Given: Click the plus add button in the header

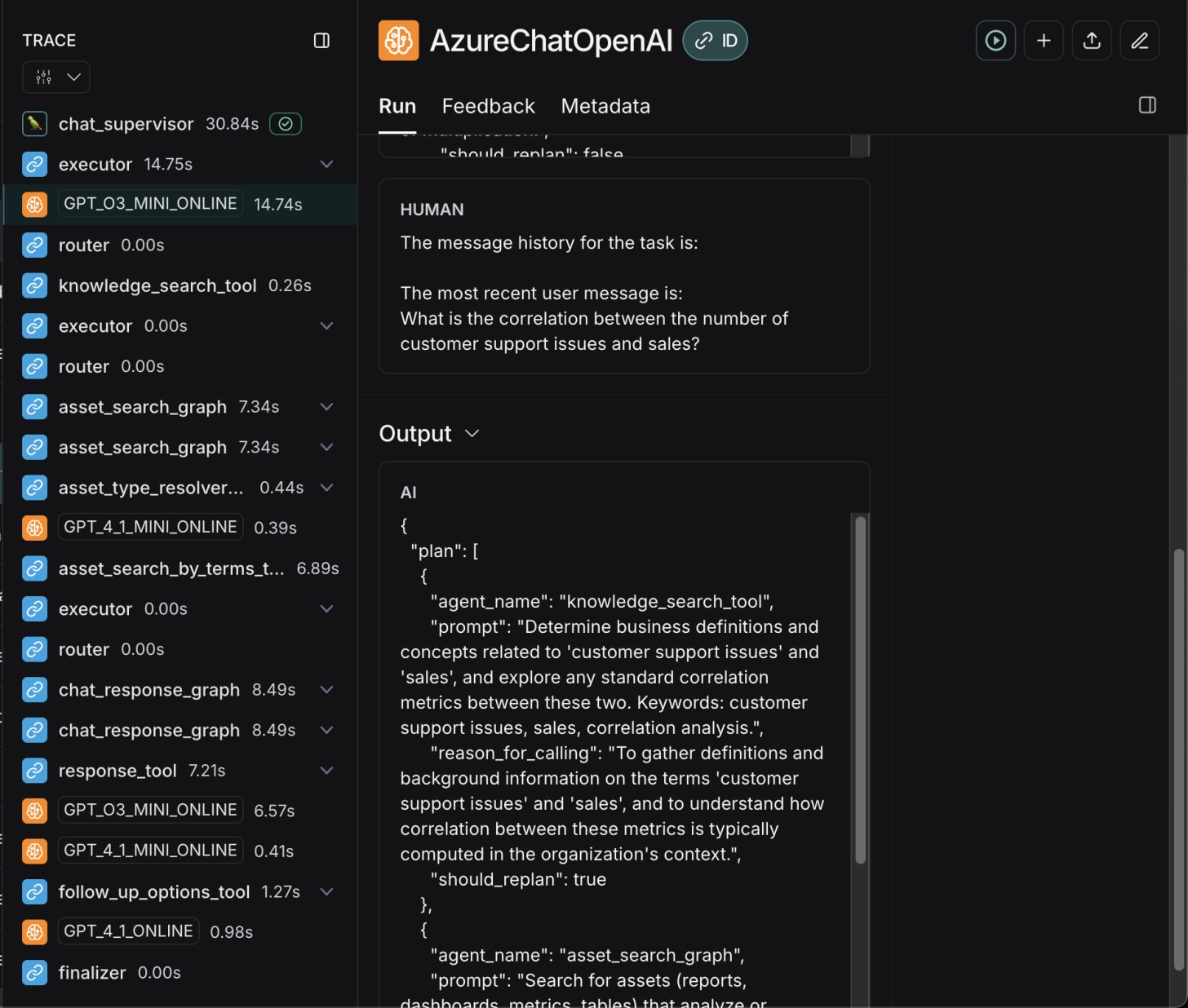Looking at the screenshot, I should 1044,41.
